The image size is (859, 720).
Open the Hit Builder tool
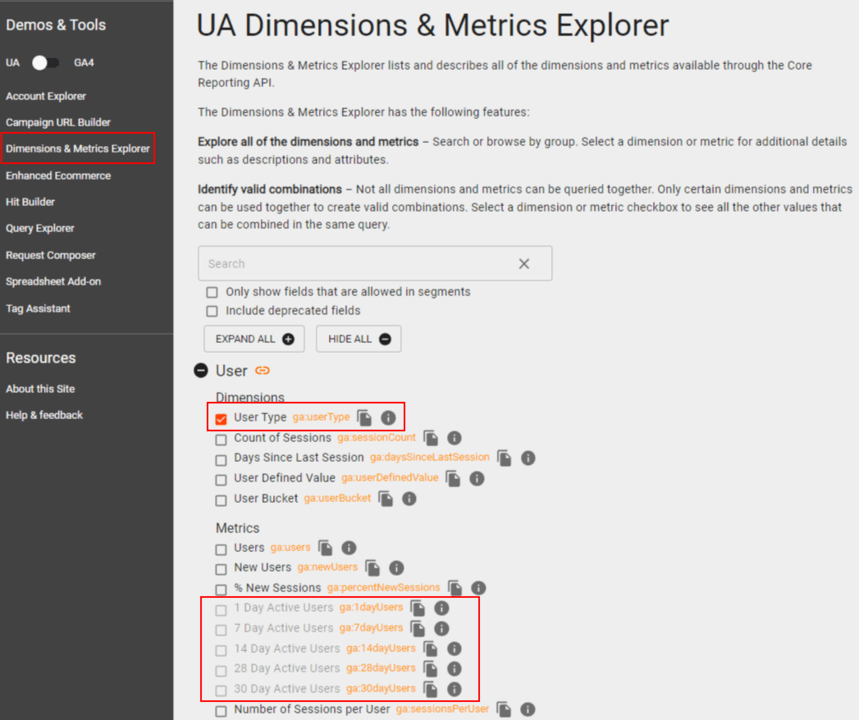coord(30,202)
